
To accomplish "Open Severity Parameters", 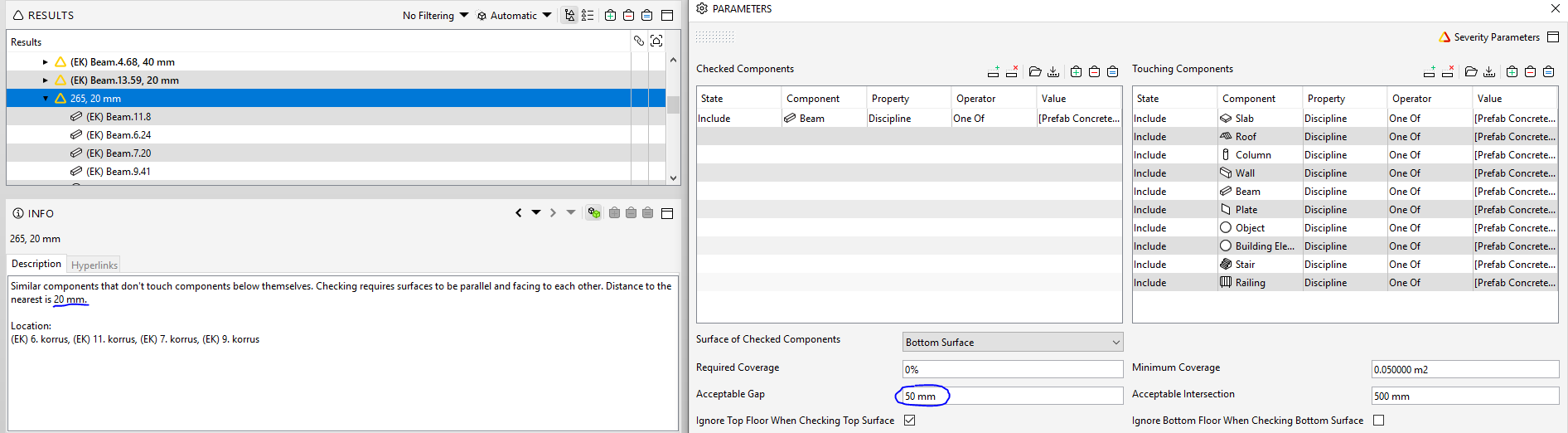I will pyautogui.click(x=1489, y=36).
